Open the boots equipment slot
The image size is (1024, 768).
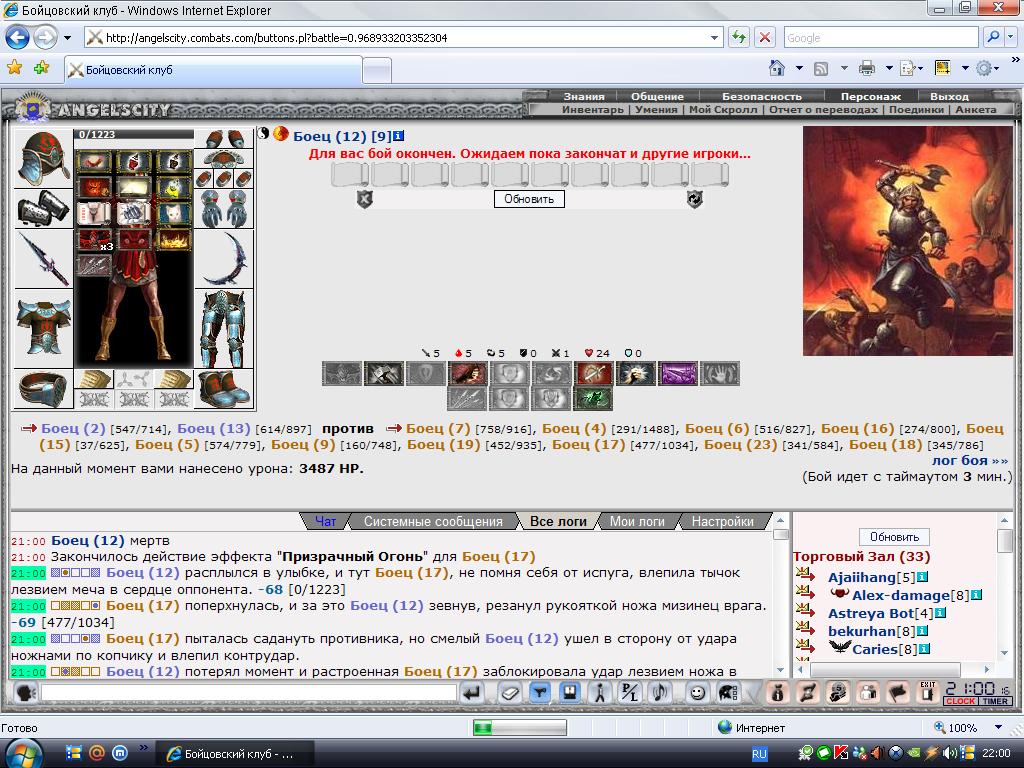(x=223, y=389)
